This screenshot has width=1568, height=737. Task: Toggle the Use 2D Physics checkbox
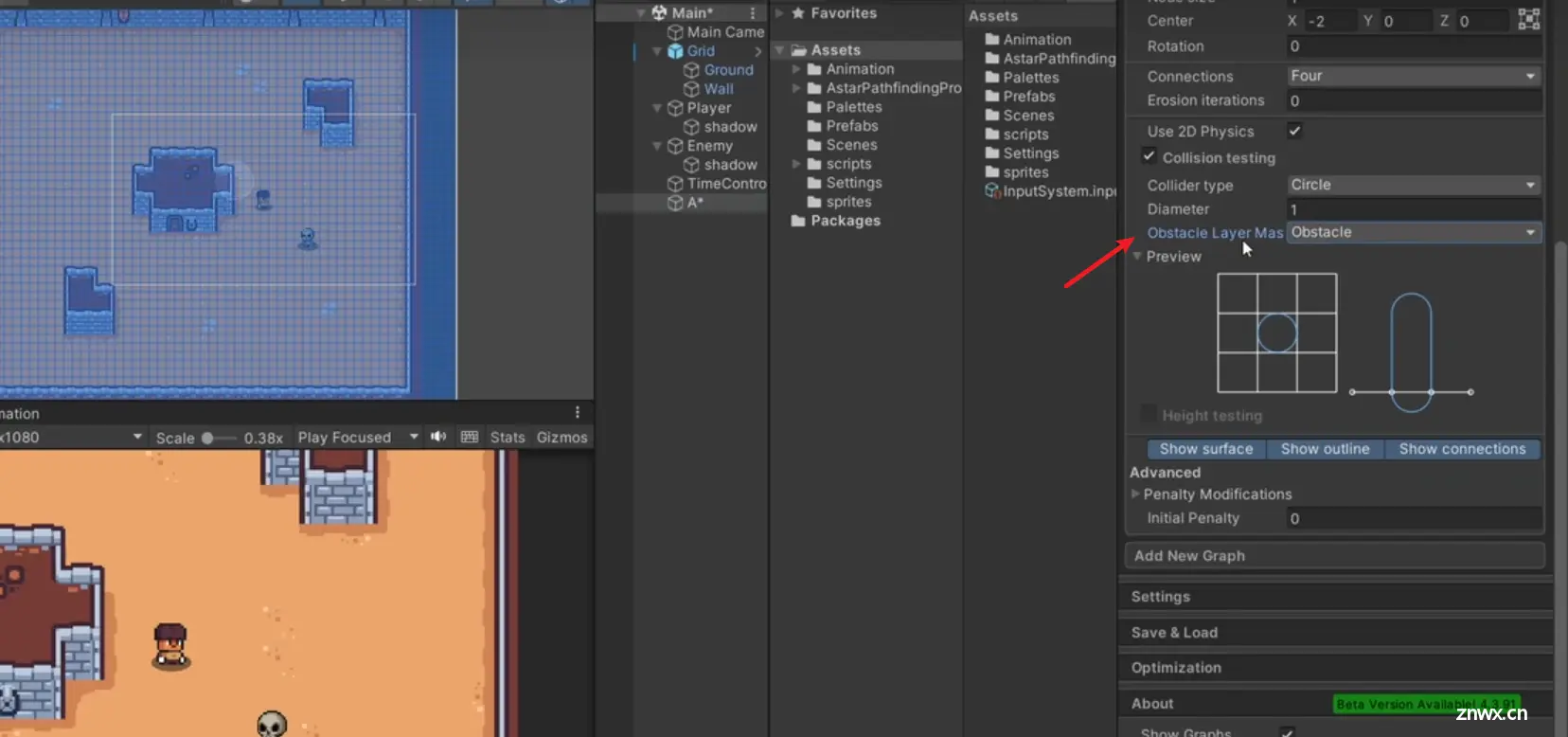(1294, 131)
